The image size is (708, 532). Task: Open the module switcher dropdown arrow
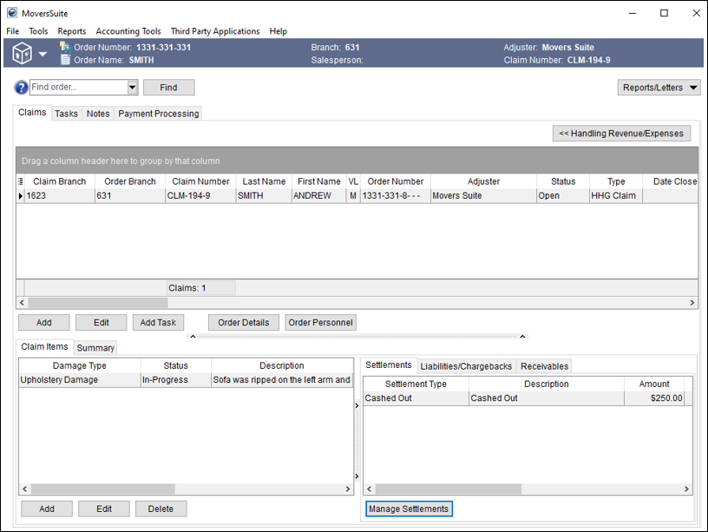click(43, 54)
